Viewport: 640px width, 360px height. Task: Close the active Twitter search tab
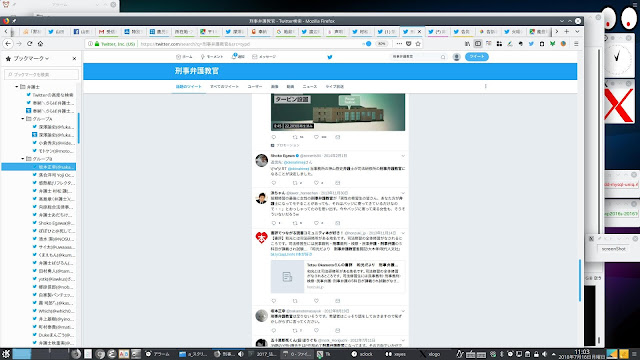[x=419, y=31]
